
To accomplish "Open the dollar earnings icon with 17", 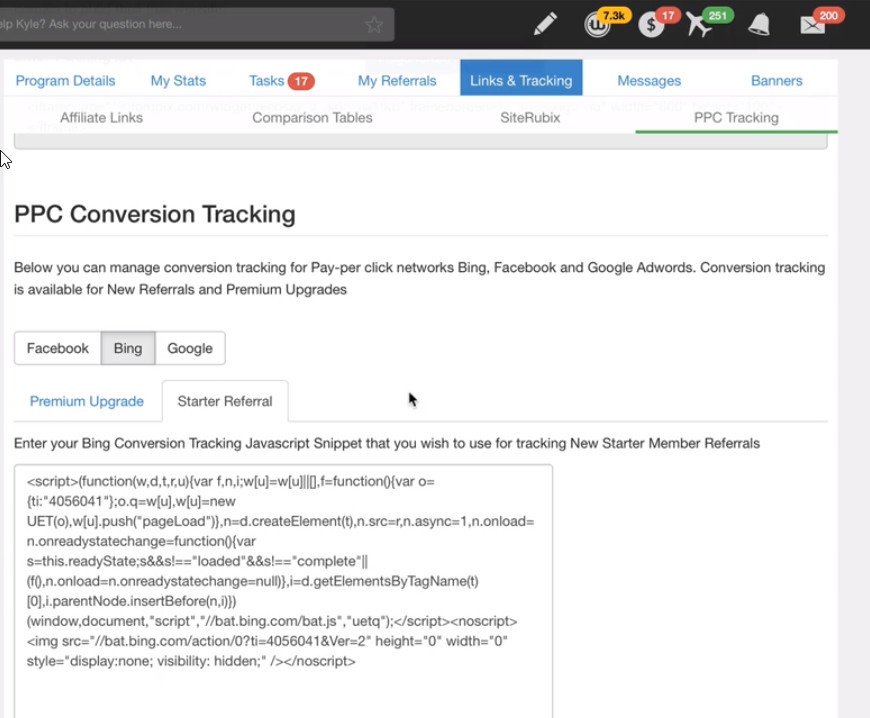I will tap(658, 23).
